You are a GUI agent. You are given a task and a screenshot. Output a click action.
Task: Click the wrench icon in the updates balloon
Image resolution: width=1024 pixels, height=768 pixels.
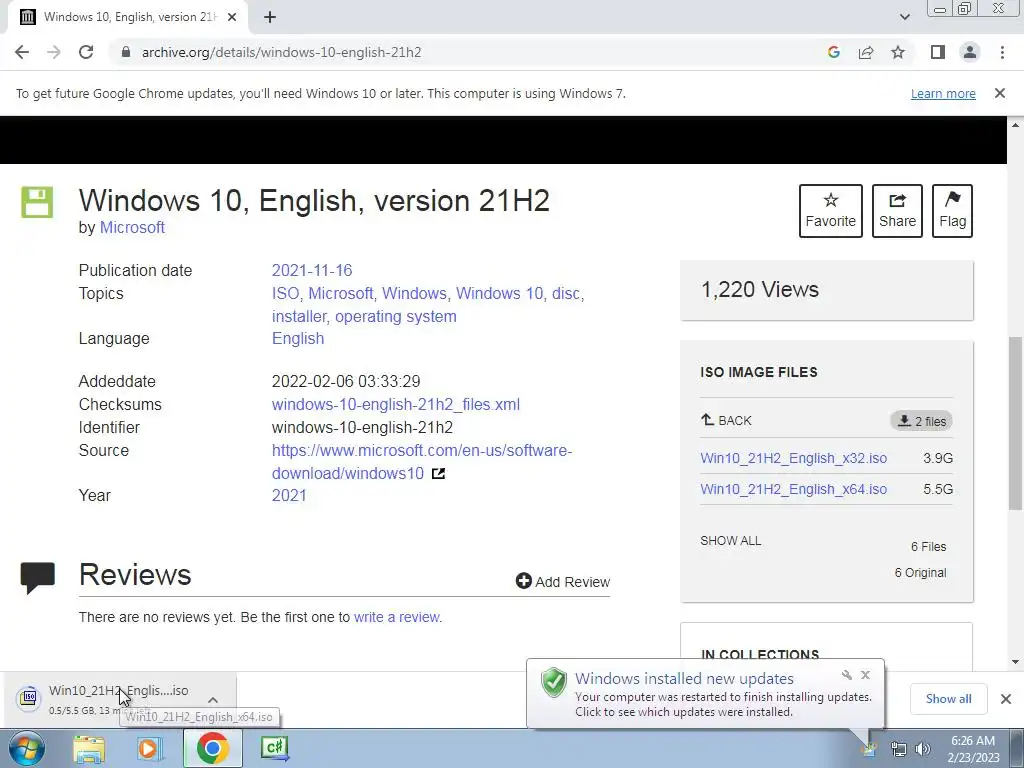click(847, 675)
